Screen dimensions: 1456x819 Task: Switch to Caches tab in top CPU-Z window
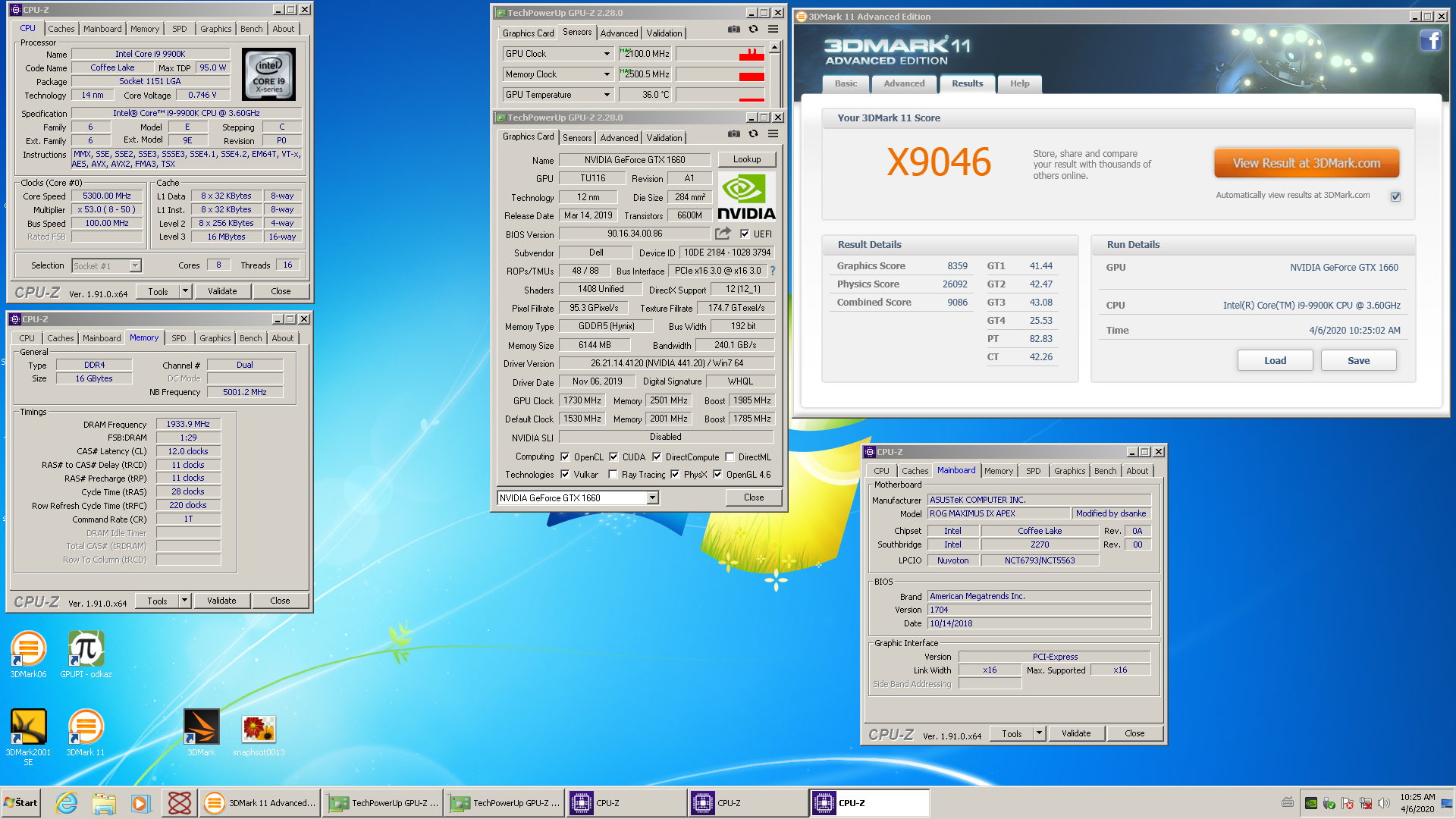click(61, 29)
